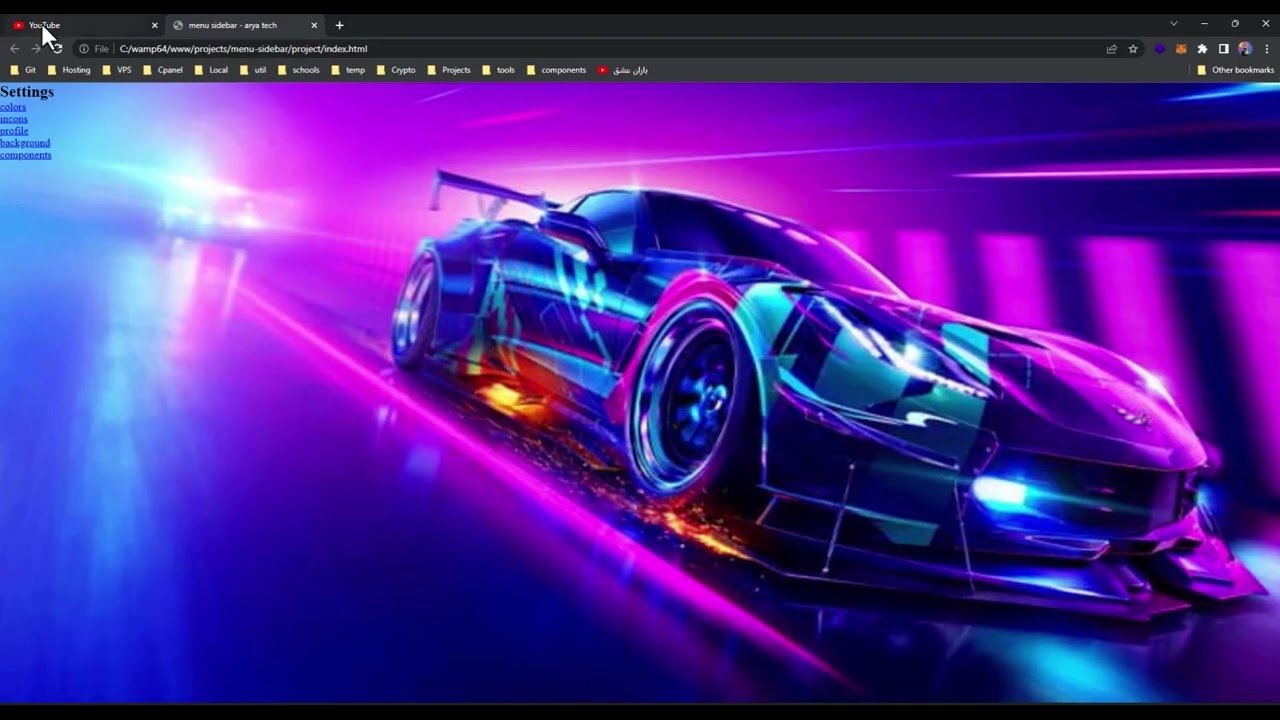Viewport: 1280px width, 720px height.
Task: Follow the incons link
Action: (14, 119)
